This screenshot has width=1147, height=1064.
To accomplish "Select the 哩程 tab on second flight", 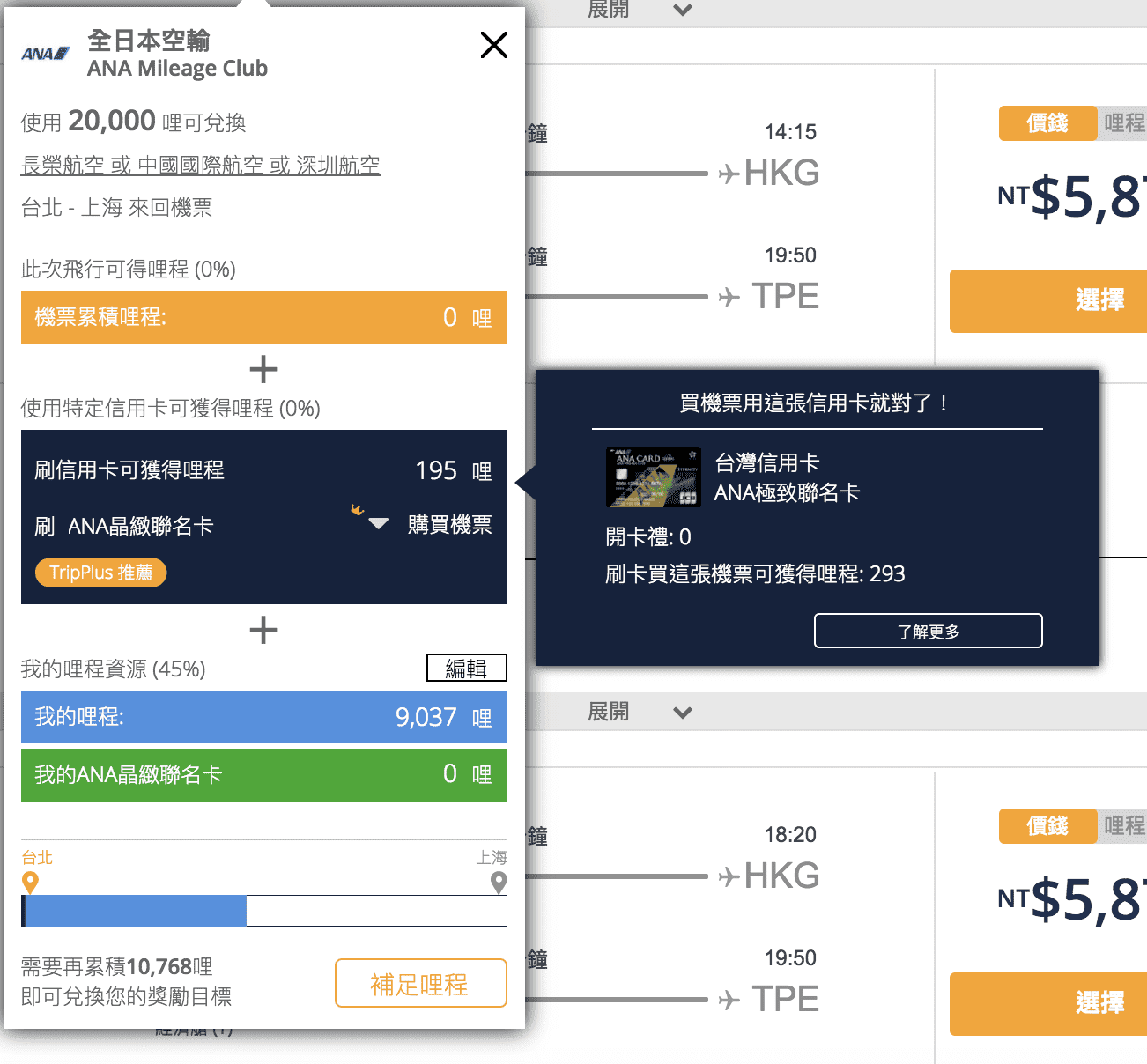I will point(1123,826).
